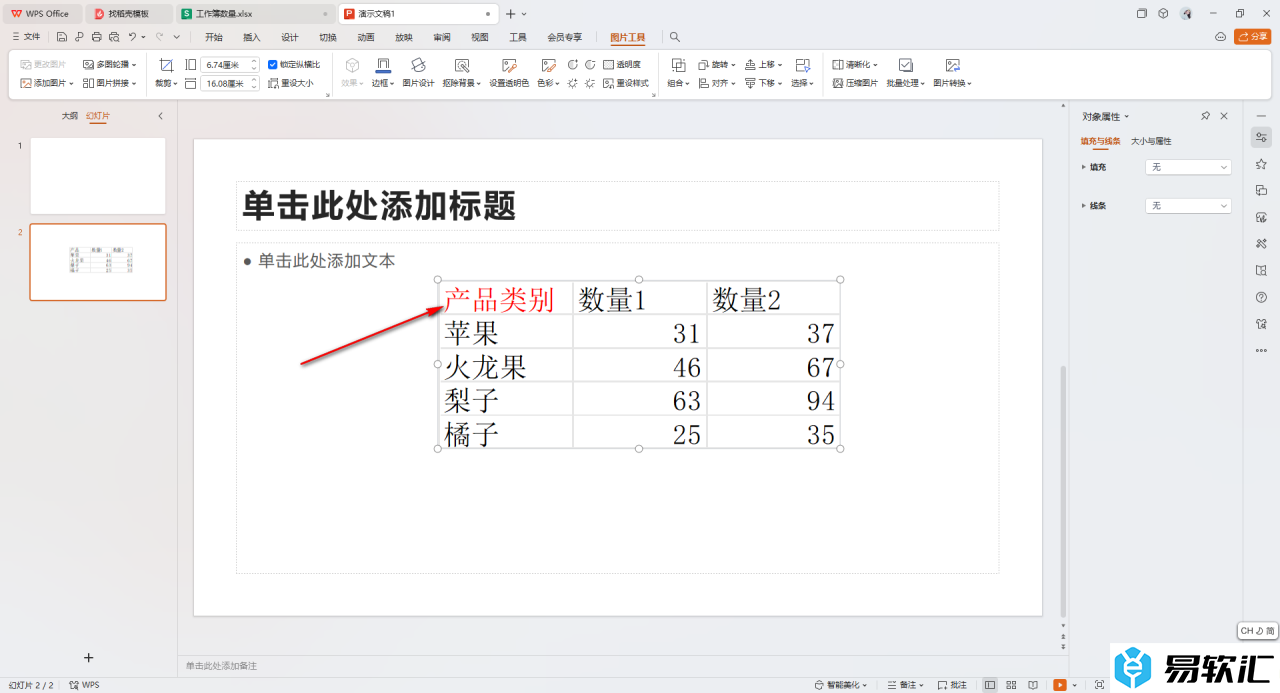The height and width of the screenshot is (693, 1280).
Task: Open the Send Backward dropdown
Action: [x=764, y=83]
